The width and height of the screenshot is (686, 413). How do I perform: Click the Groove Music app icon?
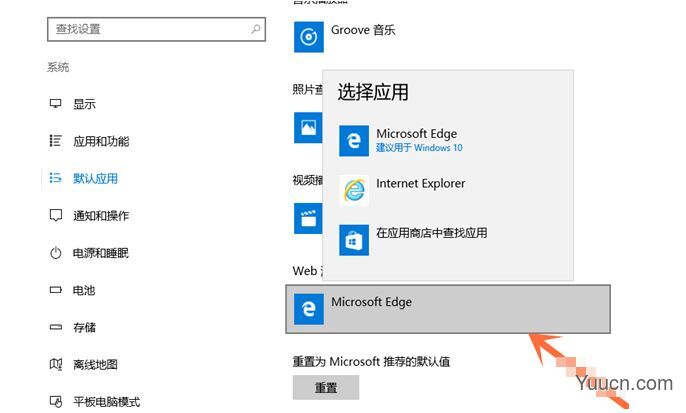(309, 37)
